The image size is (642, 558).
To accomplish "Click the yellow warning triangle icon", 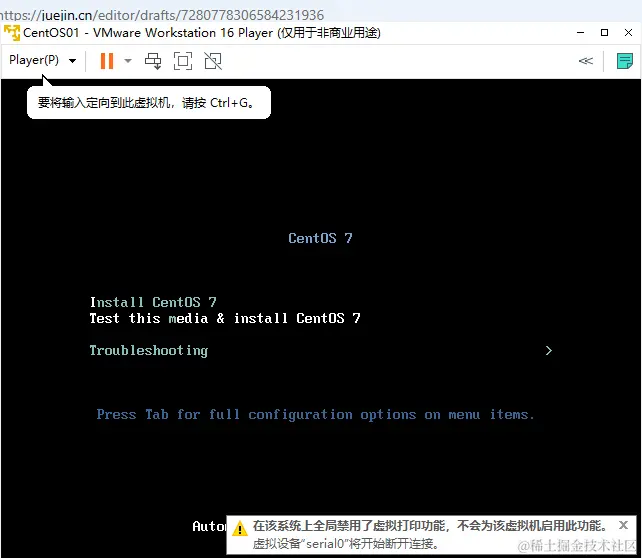I will (x=240, y=529).
